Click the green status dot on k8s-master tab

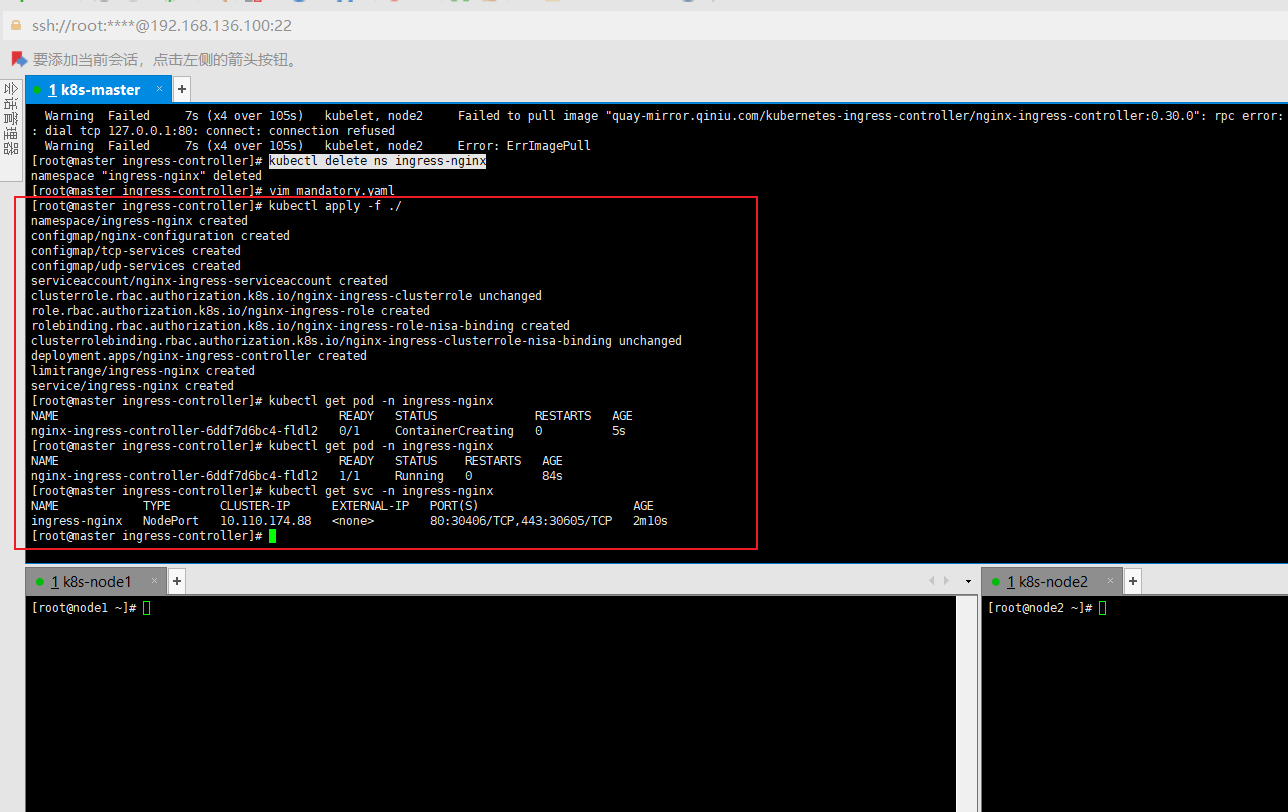(x=37, y=90)
